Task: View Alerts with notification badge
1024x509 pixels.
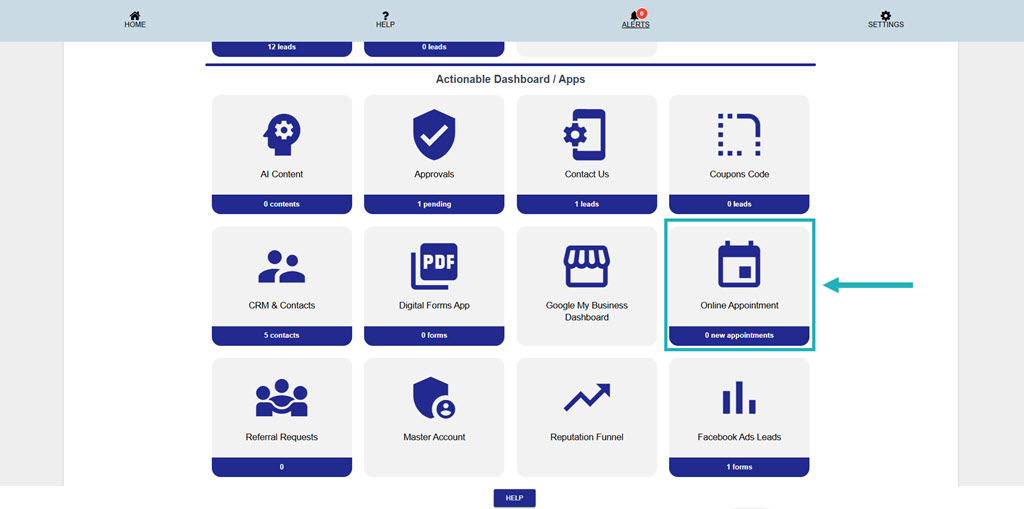Action: pyautogui.click(x=635, y=20)
